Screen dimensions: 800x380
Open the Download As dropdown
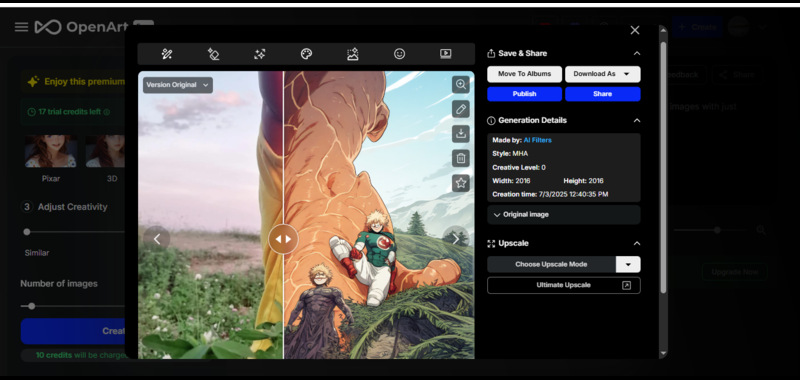pos(603,74)
